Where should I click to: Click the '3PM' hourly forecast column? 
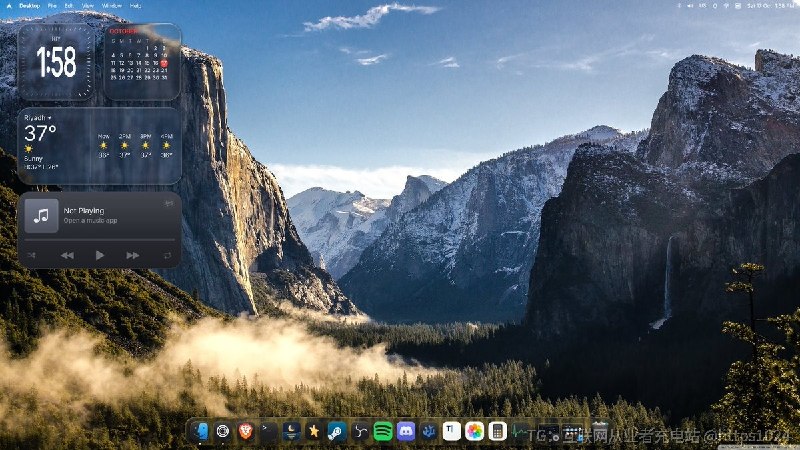click(x=145, y=146)
